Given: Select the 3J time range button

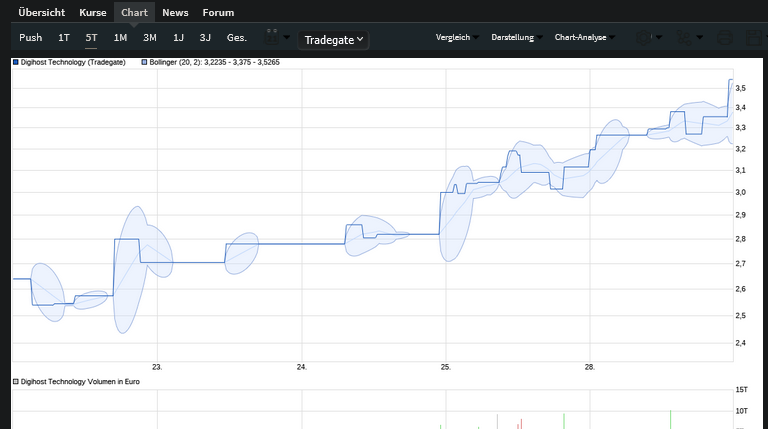Looking at the screenshot, I should click(205, 38).
